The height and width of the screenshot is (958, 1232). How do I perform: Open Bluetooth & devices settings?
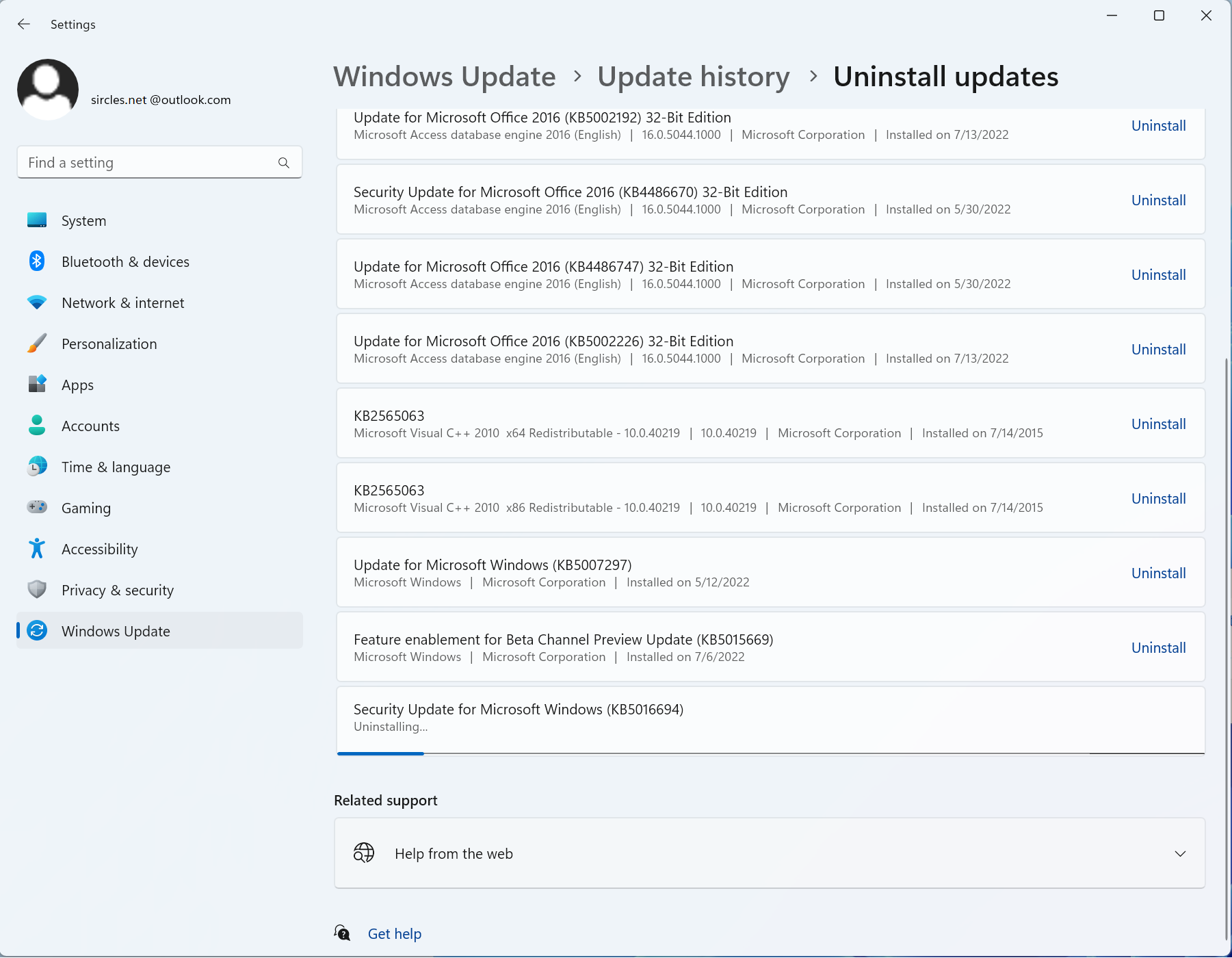coord(159,261)
